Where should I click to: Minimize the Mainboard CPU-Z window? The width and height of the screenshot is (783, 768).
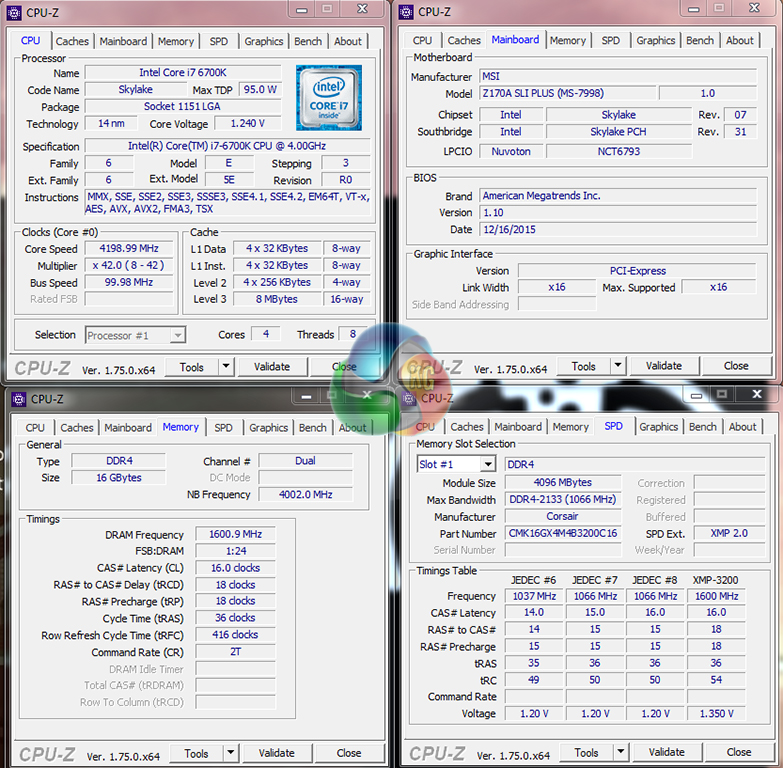point(694,8)
